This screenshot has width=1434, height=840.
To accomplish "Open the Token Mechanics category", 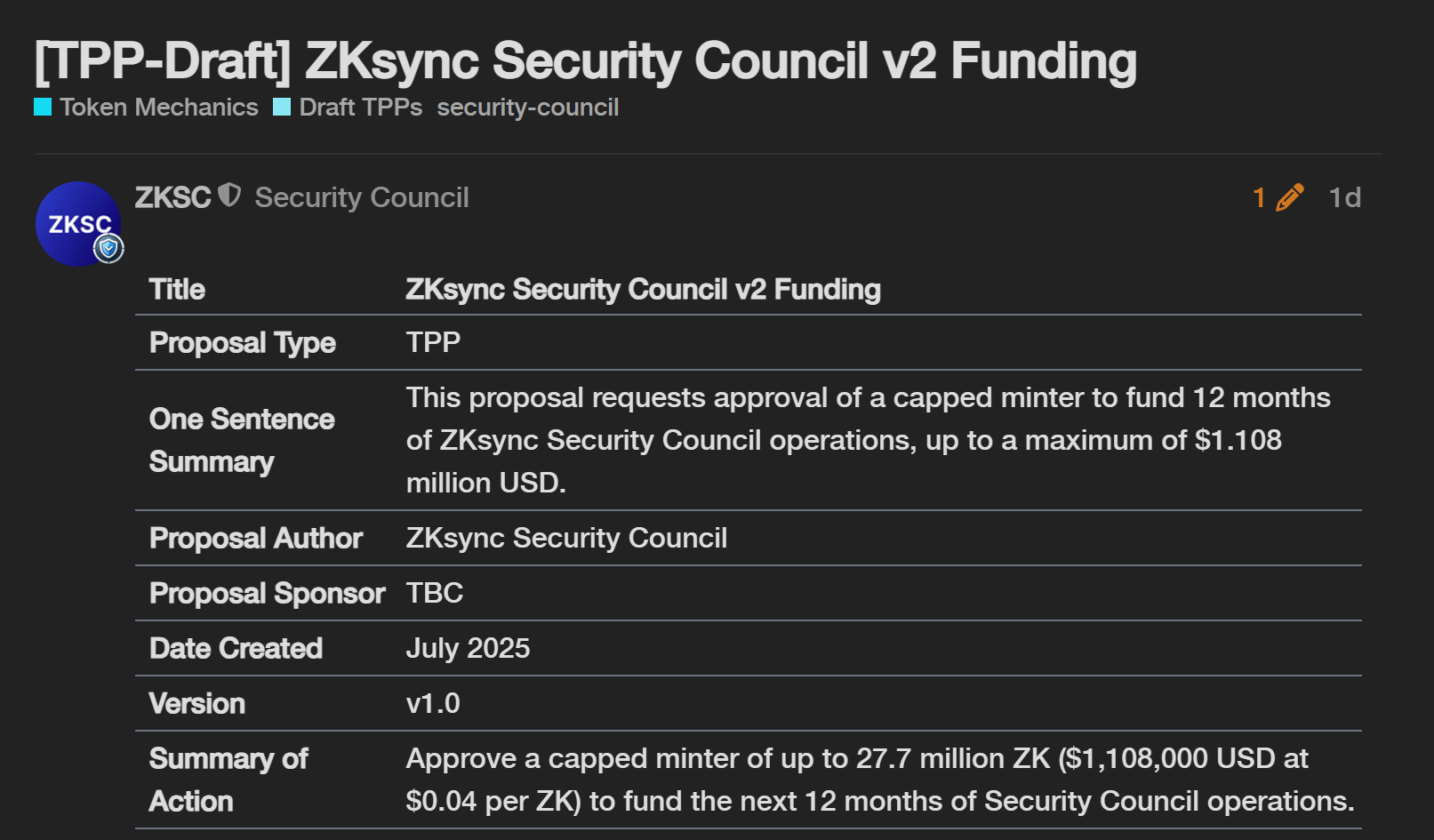I will point(158,108).
